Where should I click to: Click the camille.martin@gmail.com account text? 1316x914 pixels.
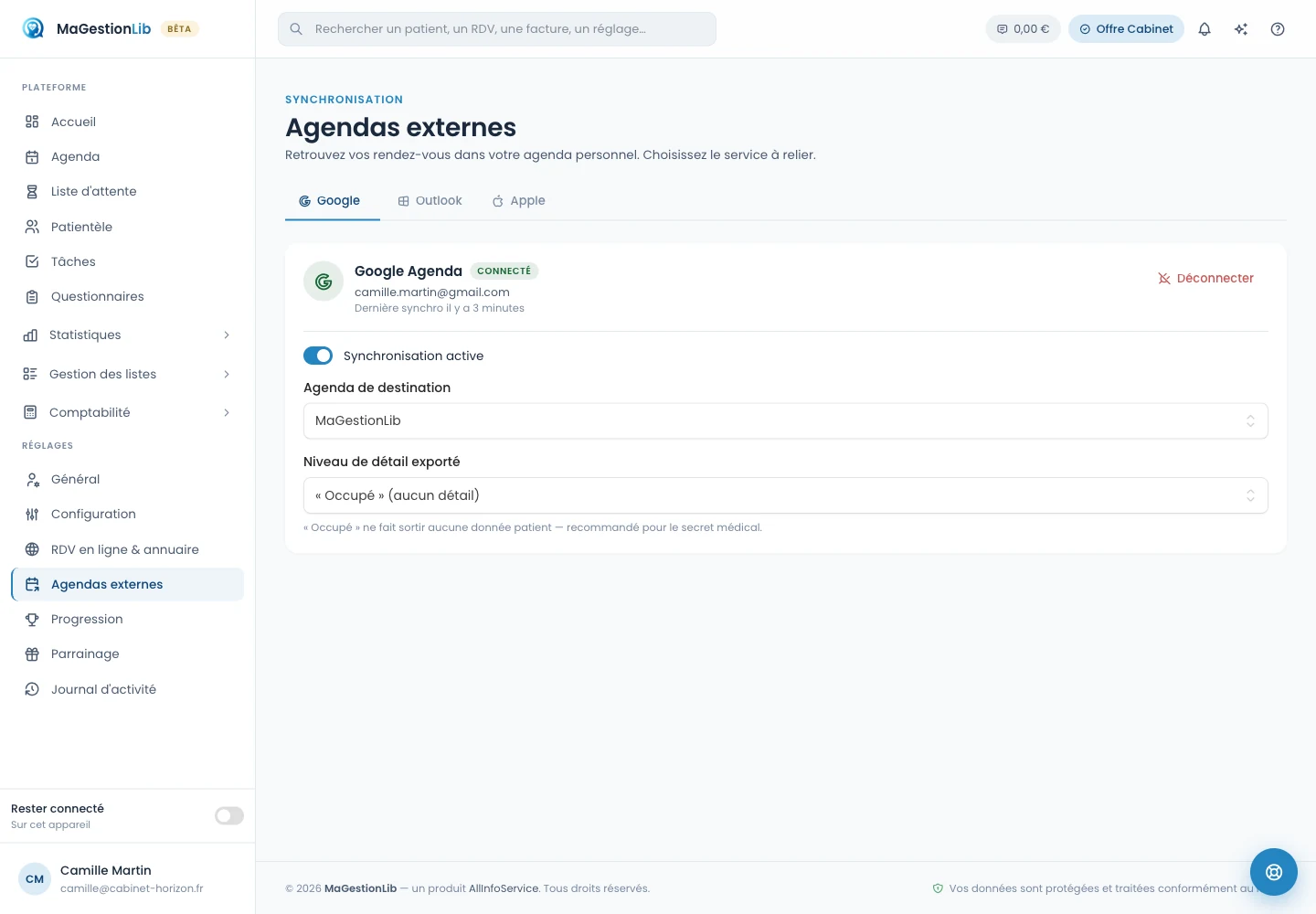[x=432, y=292]
